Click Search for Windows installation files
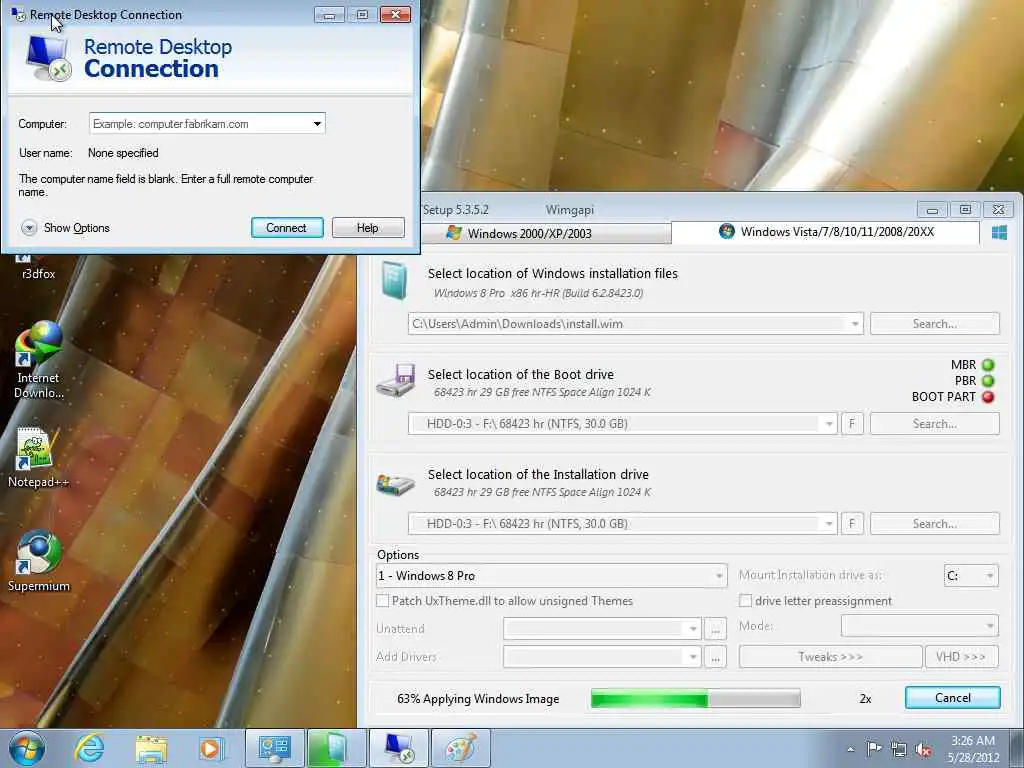Image resolution: width=1024 pixels, height=768 pixels. tap(935, 324)
